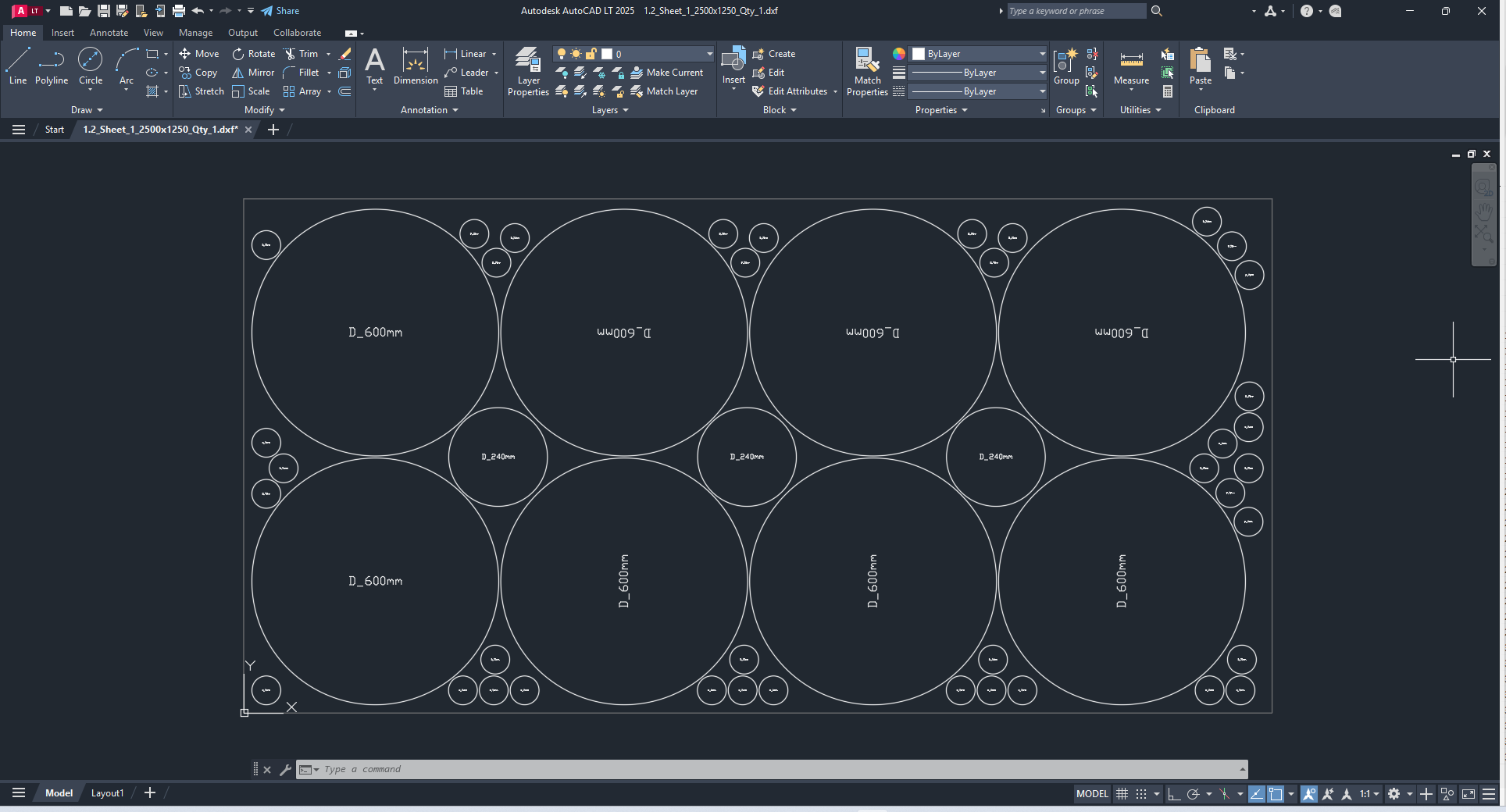Click Make Current layer button

(x=667, y=73)
